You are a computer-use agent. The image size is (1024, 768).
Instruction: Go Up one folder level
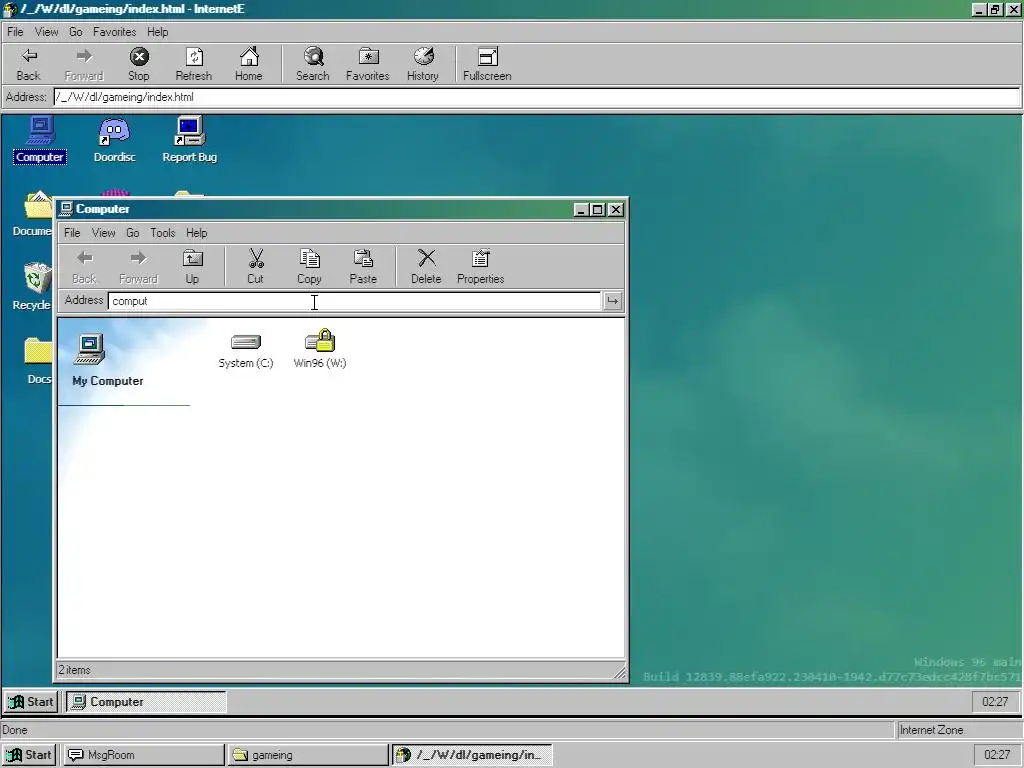click(192, 267)
